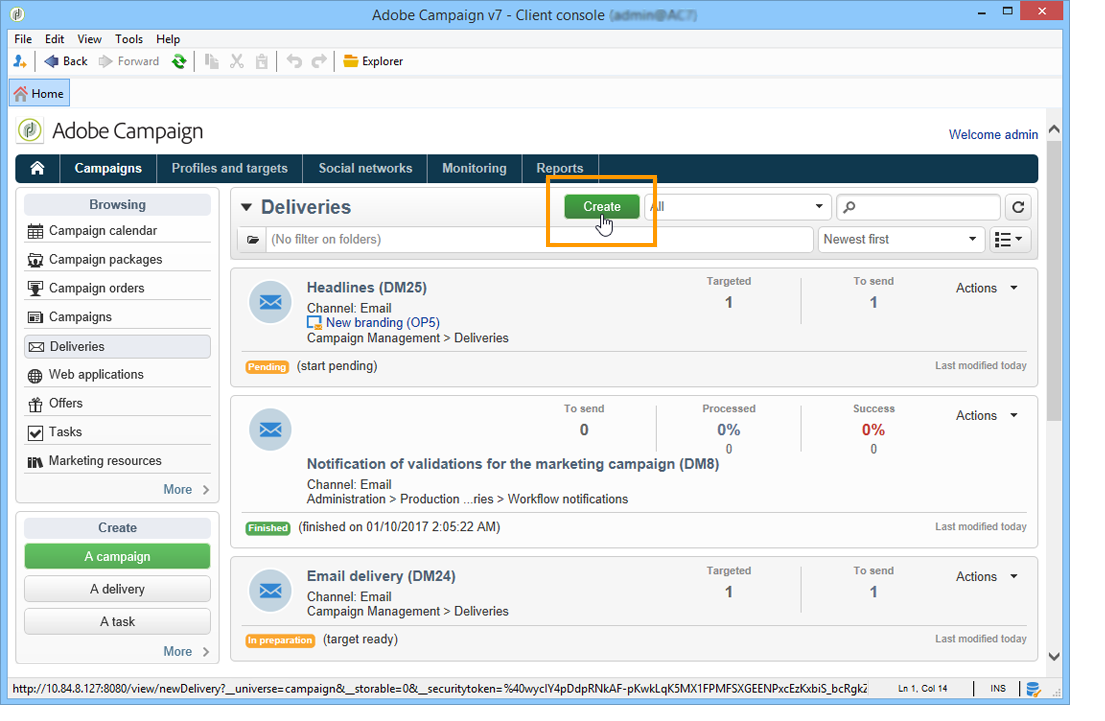The width and height of the screenshot is (1105, 721).
Task: Select Deliveries in the Browsing list
Action: tap(117, 347)
